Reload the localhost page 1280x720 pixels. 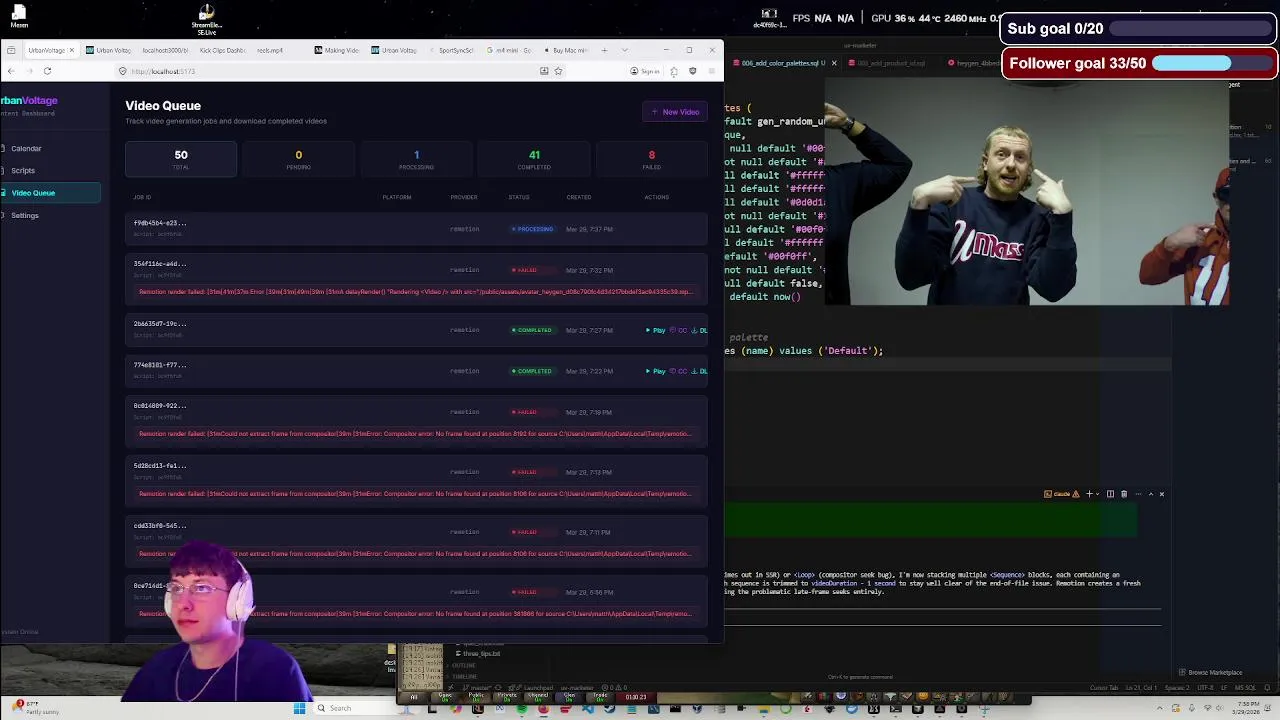(x=47, y=71)
